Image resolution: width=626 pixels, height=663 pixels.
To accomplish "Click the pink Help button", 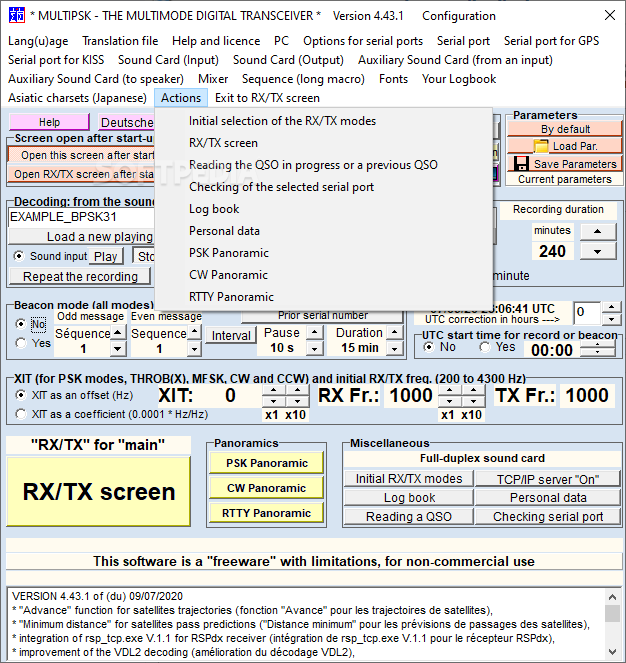I will click(49, 122).
